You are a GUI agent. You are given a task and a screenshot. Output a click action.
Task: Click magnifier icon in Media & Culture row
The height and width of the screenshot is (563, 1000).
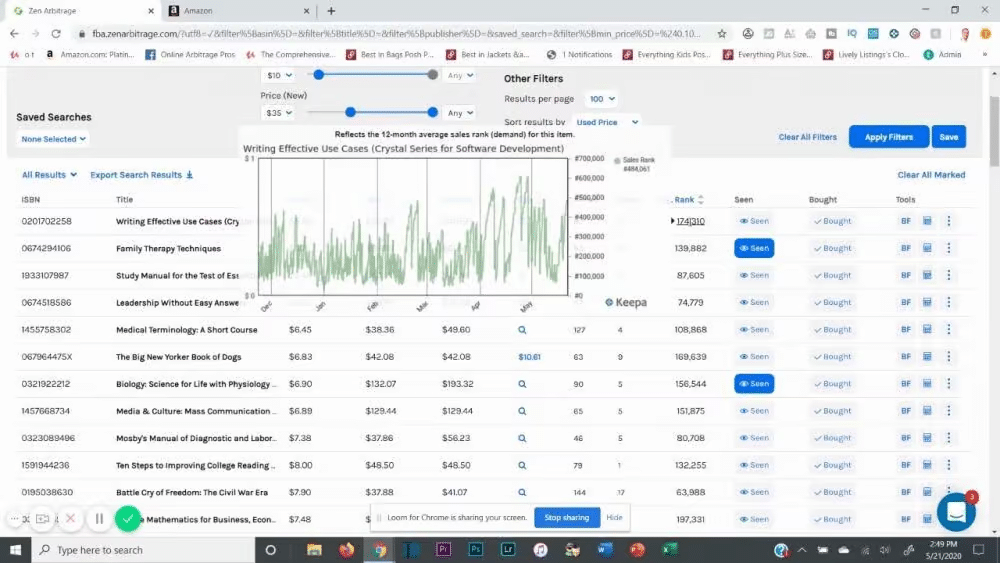click(522, 411)
